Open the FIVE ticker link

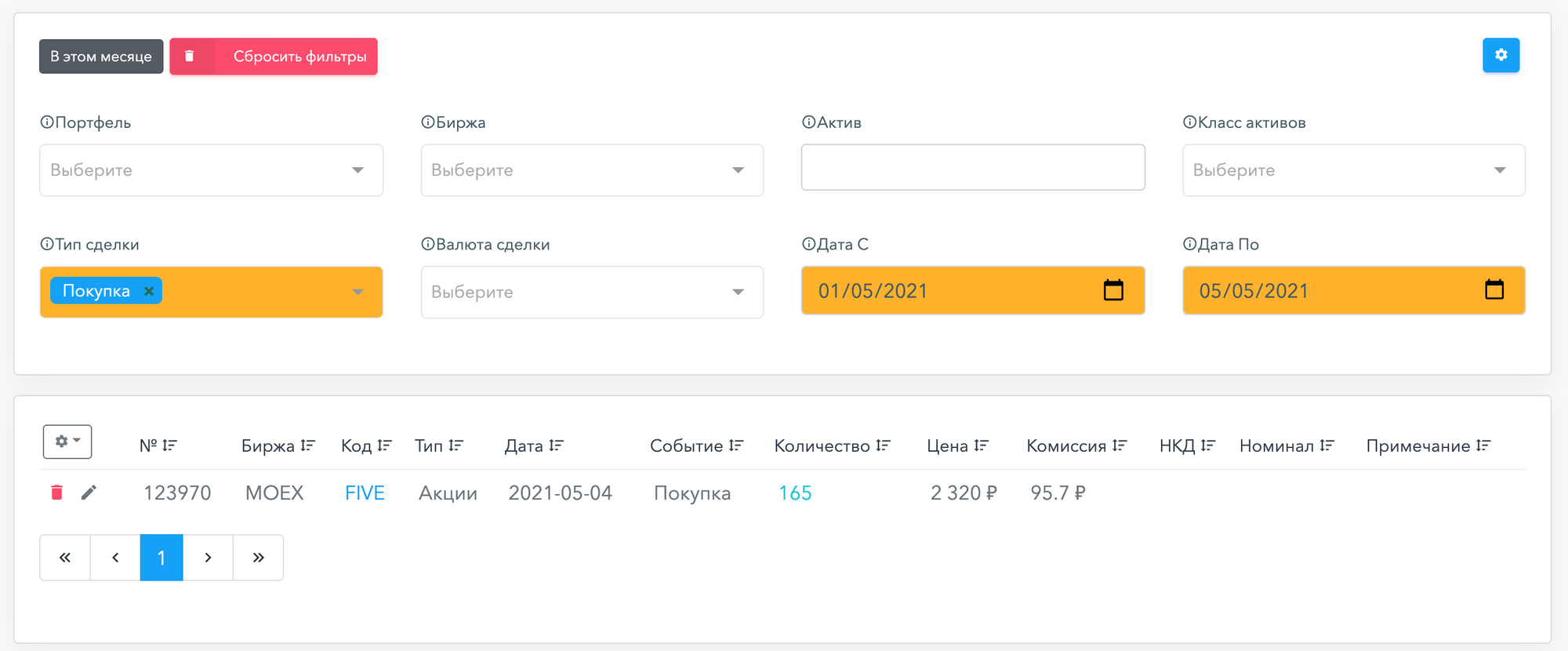point(365,493)
